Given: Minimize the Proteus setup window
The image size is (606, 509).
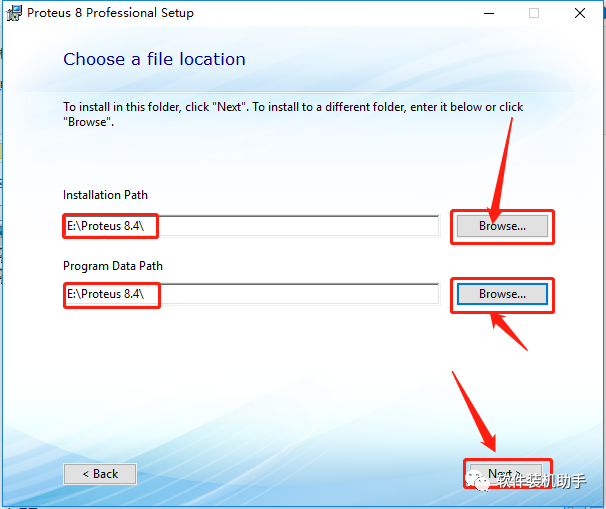Looking at the screenshot, I should (489, 13).
